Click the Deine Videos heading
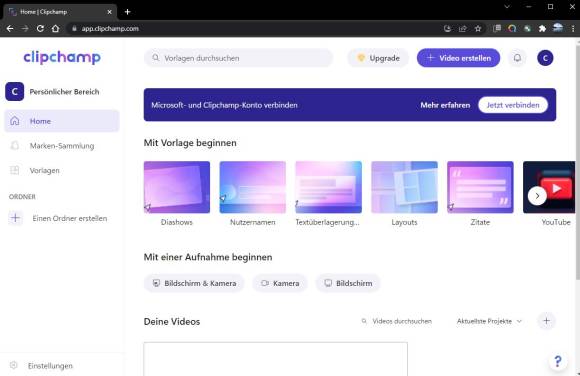Viewport: 580px width, 376px height. tap(172, 322)
